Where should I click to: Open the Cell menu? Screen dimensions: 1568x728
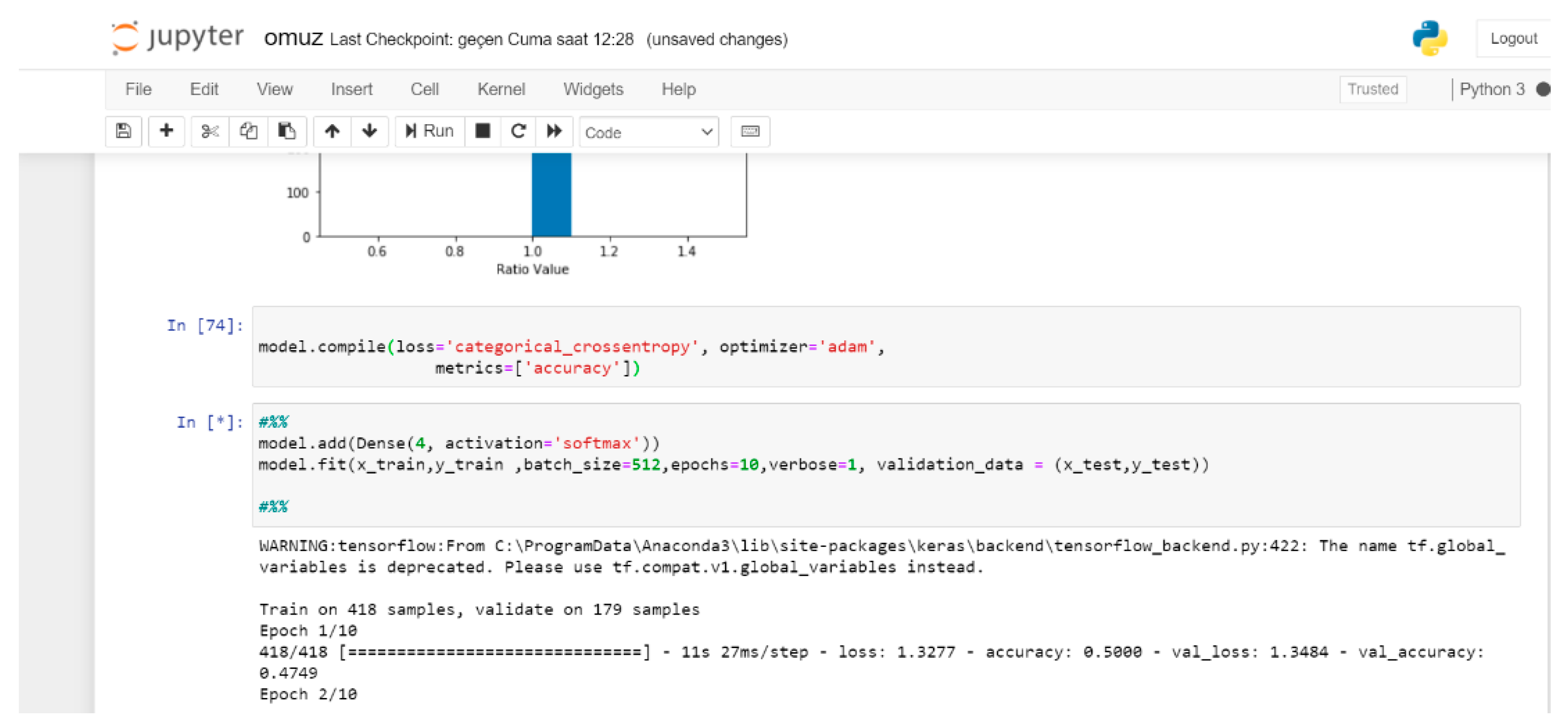(x=424, y=90)
